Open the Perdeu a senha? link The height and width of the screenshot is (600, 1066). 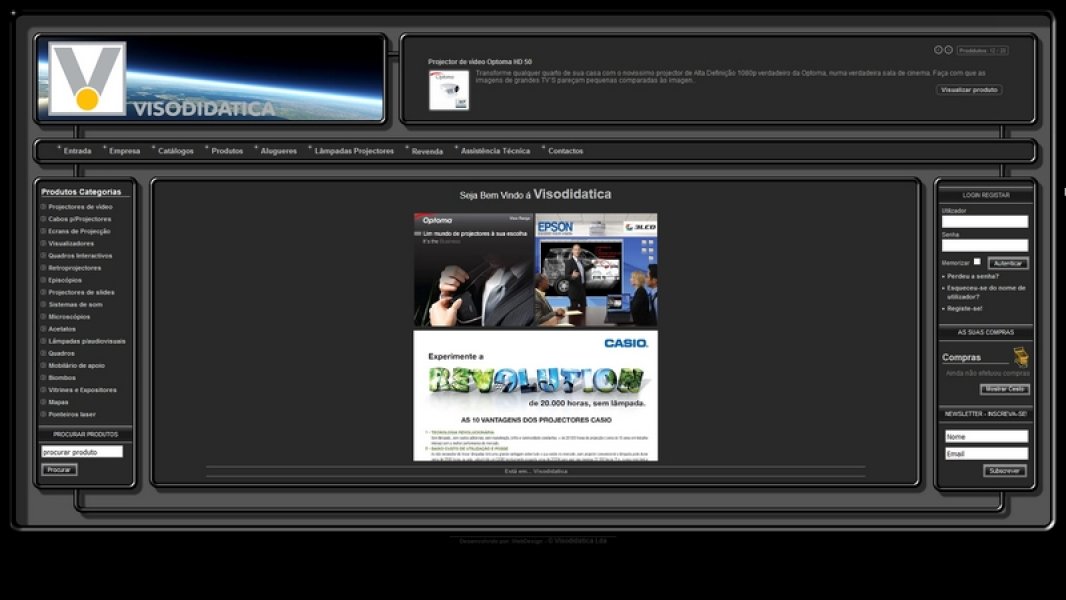[x=973, y=277]
